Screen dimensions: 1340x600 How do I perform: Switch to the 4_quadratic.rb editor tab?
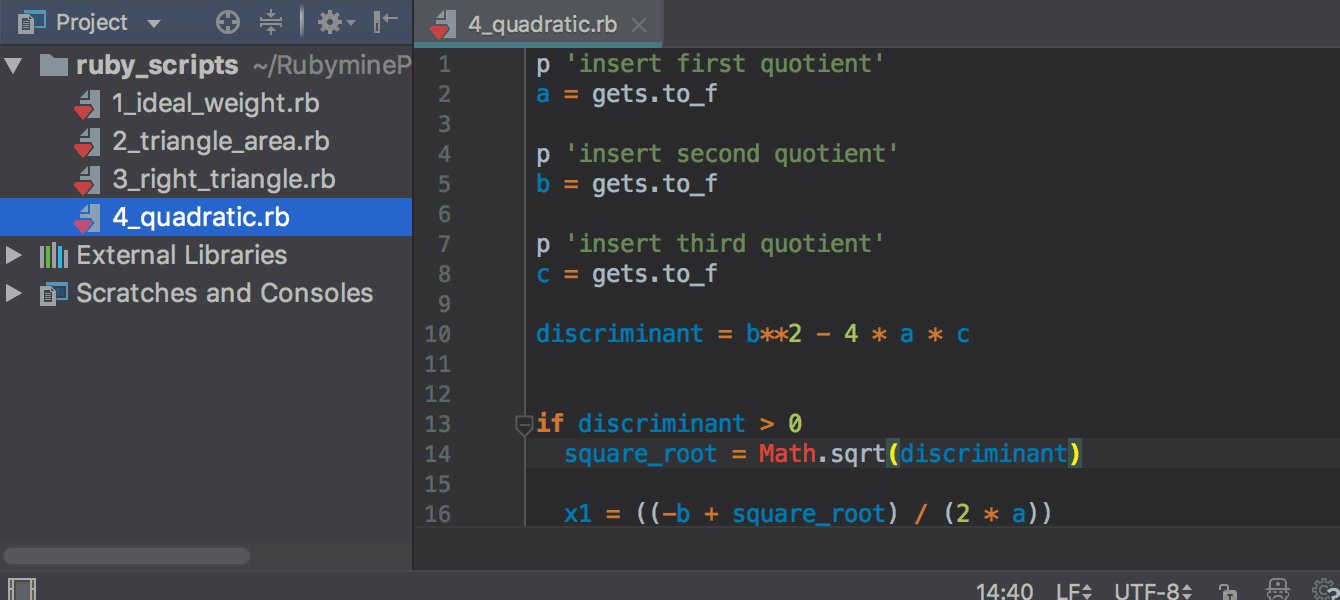point(540,25)
